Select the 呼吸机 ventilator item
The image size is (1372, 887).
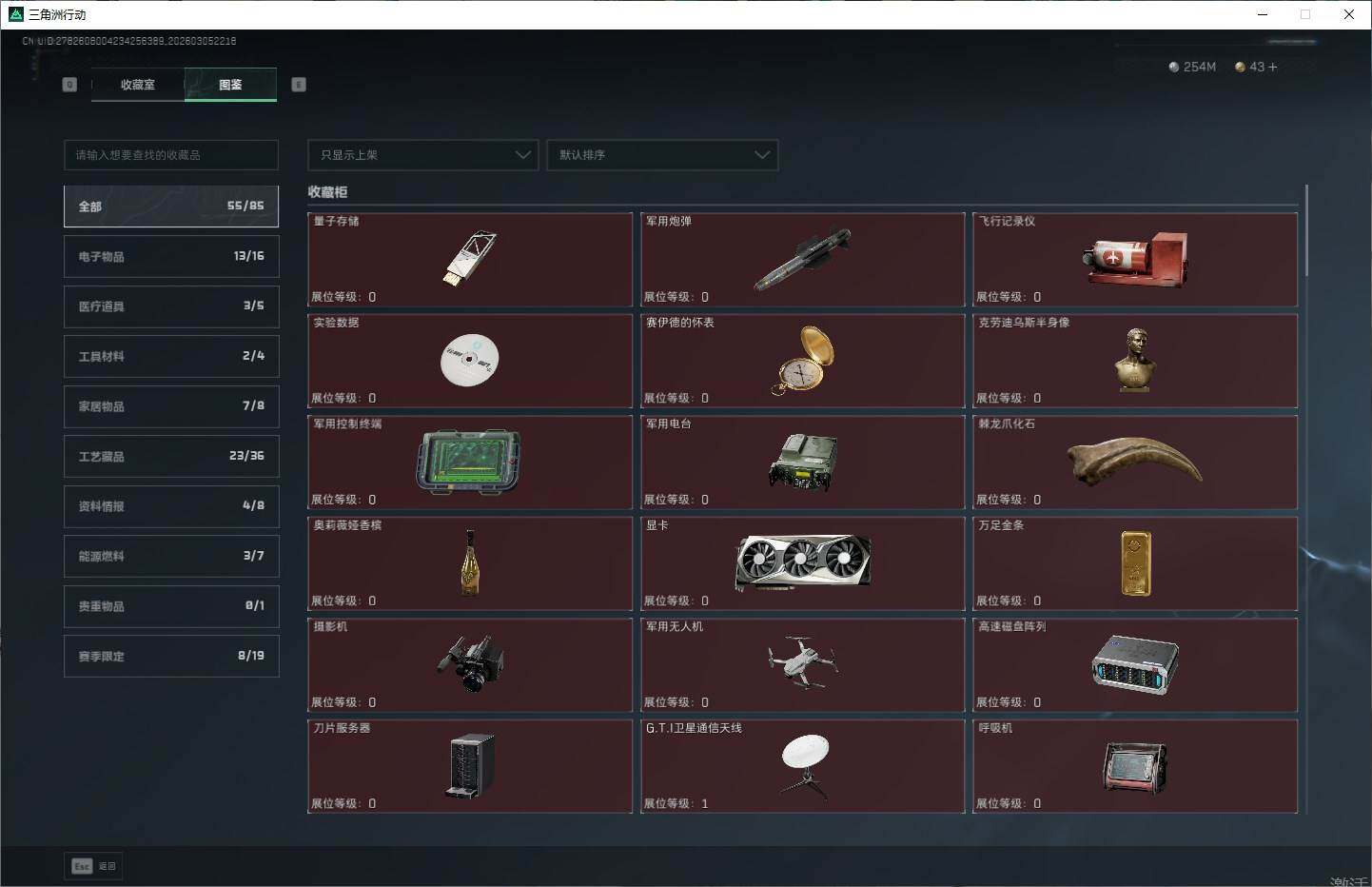click(x=1135, y=766)
